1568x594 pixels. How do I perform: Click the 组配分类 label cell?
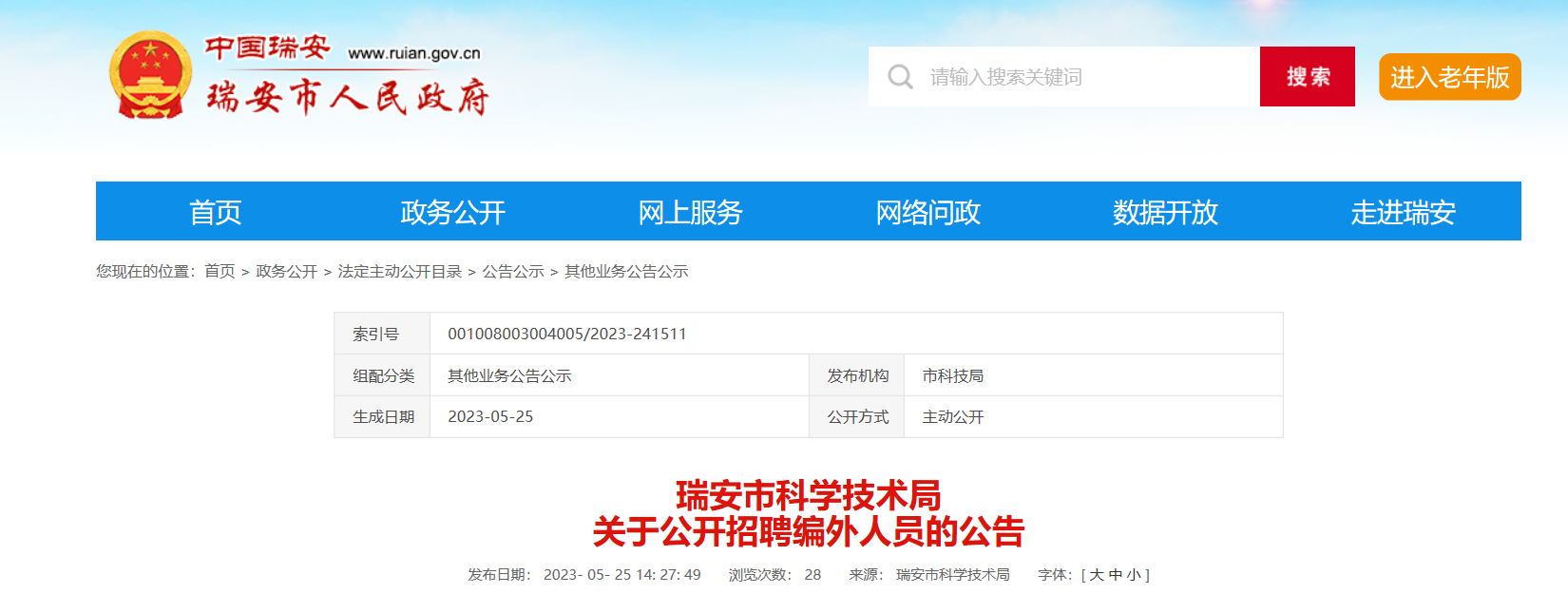pos(382,375)
